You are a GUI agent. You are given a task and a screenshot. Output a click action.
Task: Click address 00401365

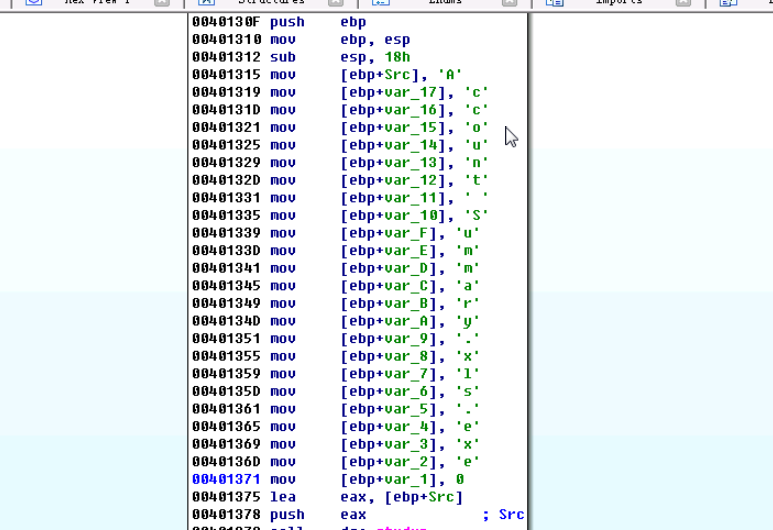226,427
